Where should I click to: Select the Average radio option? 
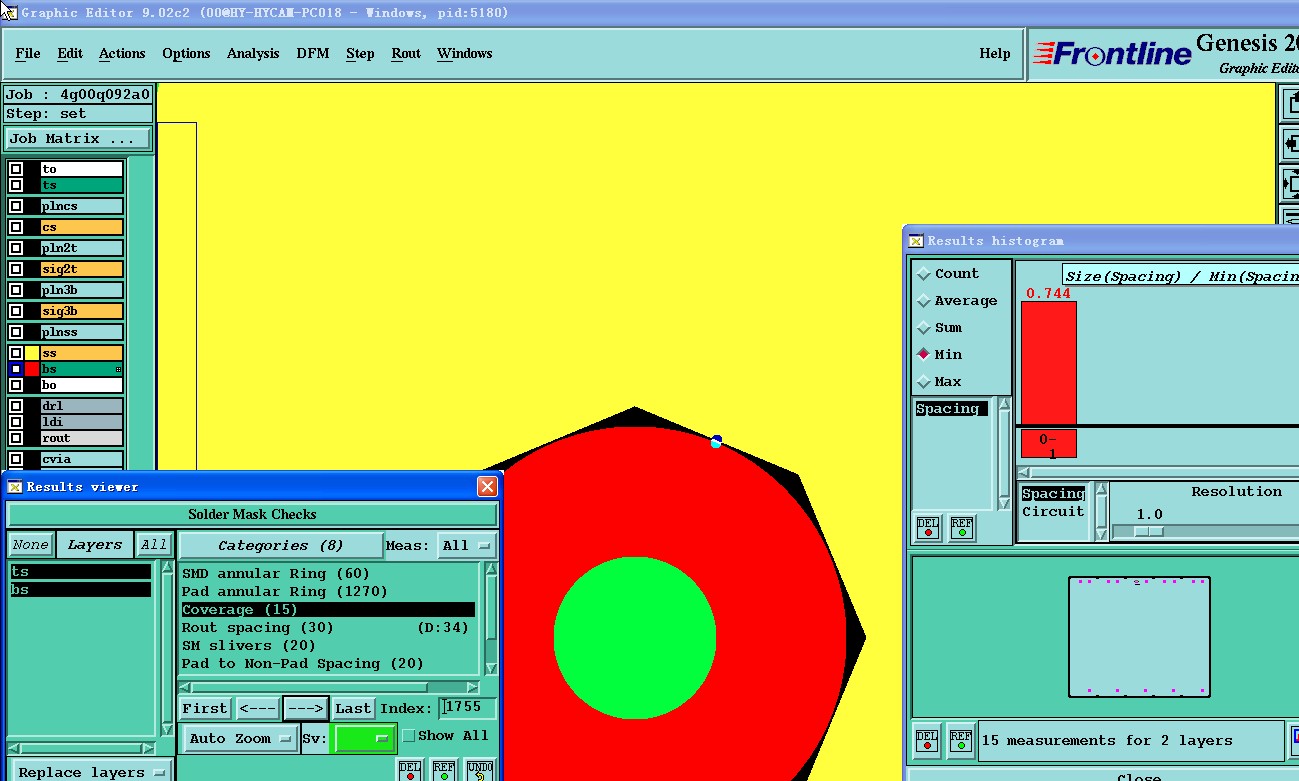(x=924, y=301)
